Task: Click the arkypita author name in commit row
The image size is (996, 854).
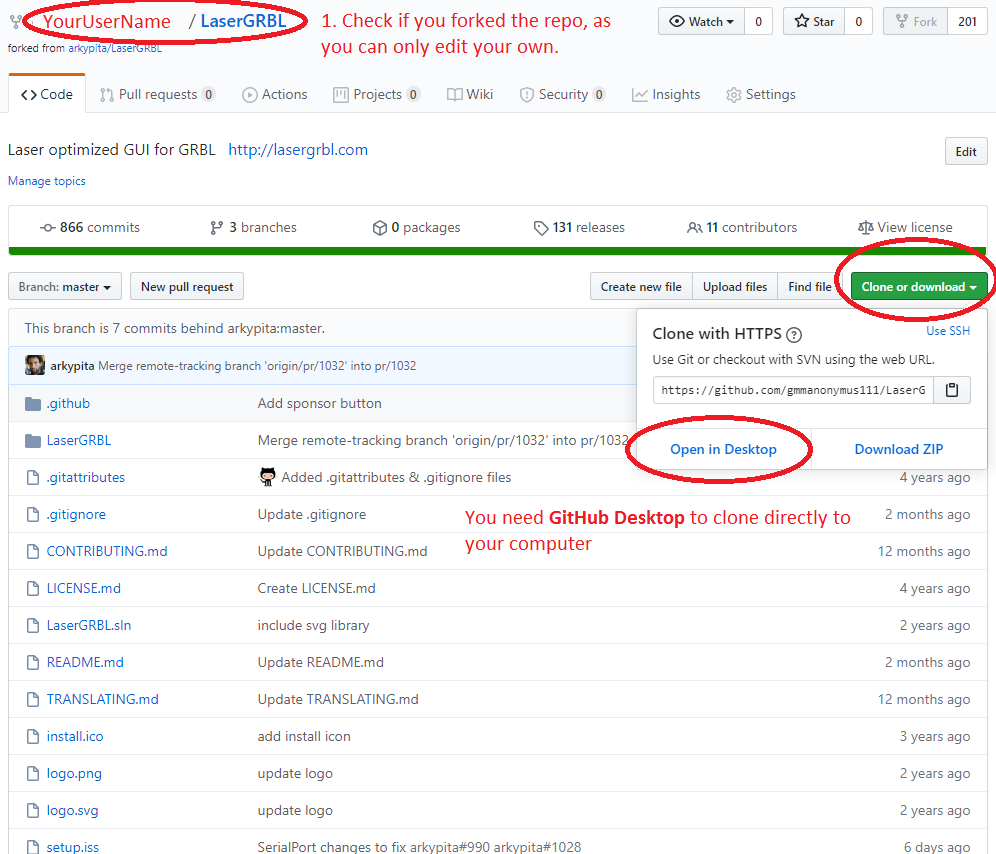Action: tap(72, 366)
